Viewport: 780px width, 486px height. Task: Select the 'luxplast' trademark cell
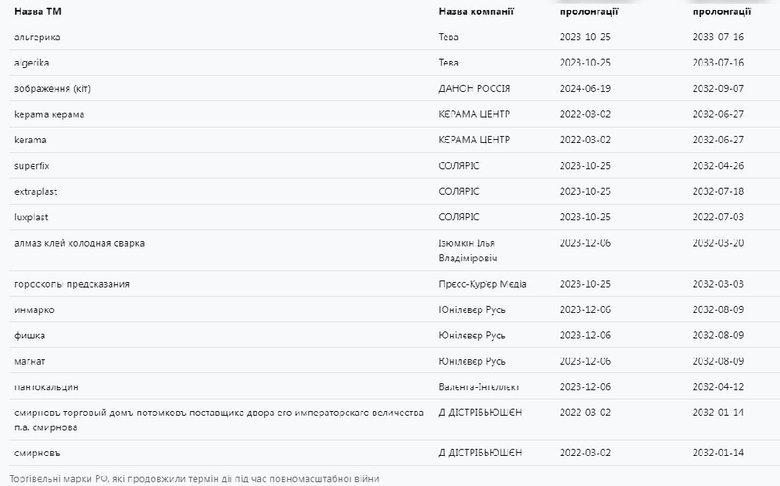click(31, 217)
